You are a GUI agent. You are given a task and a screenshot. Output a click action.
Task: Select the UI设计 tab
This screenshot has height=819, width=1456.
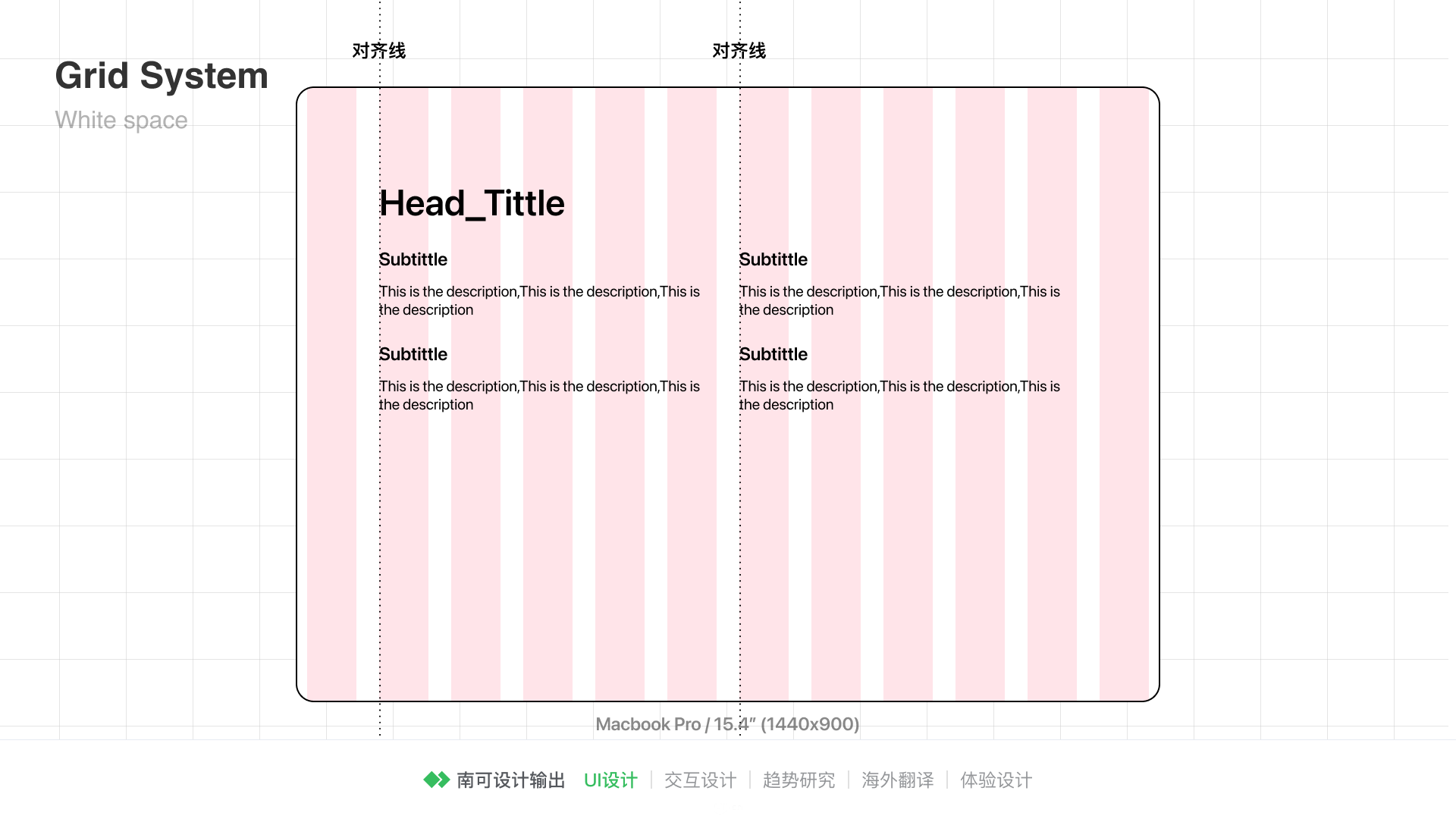tap(610, 780)
